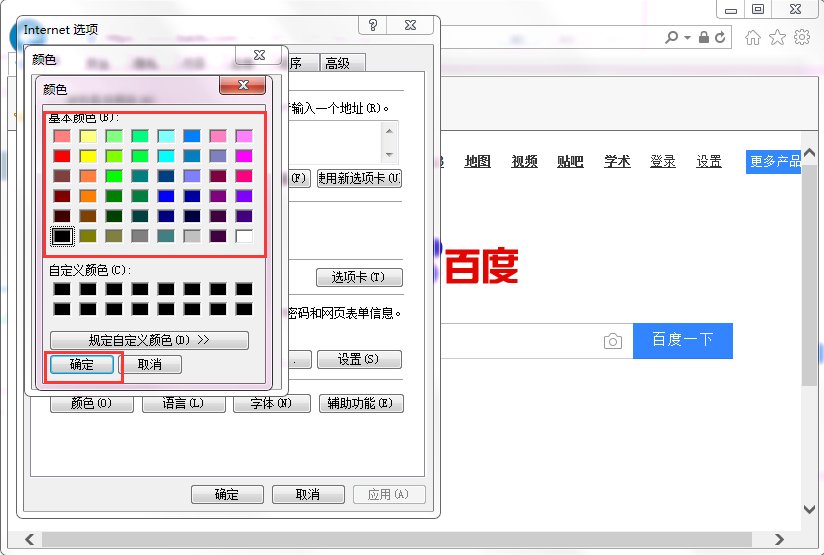
Task: Select the black basic color swatch
Action: point(62,236)
